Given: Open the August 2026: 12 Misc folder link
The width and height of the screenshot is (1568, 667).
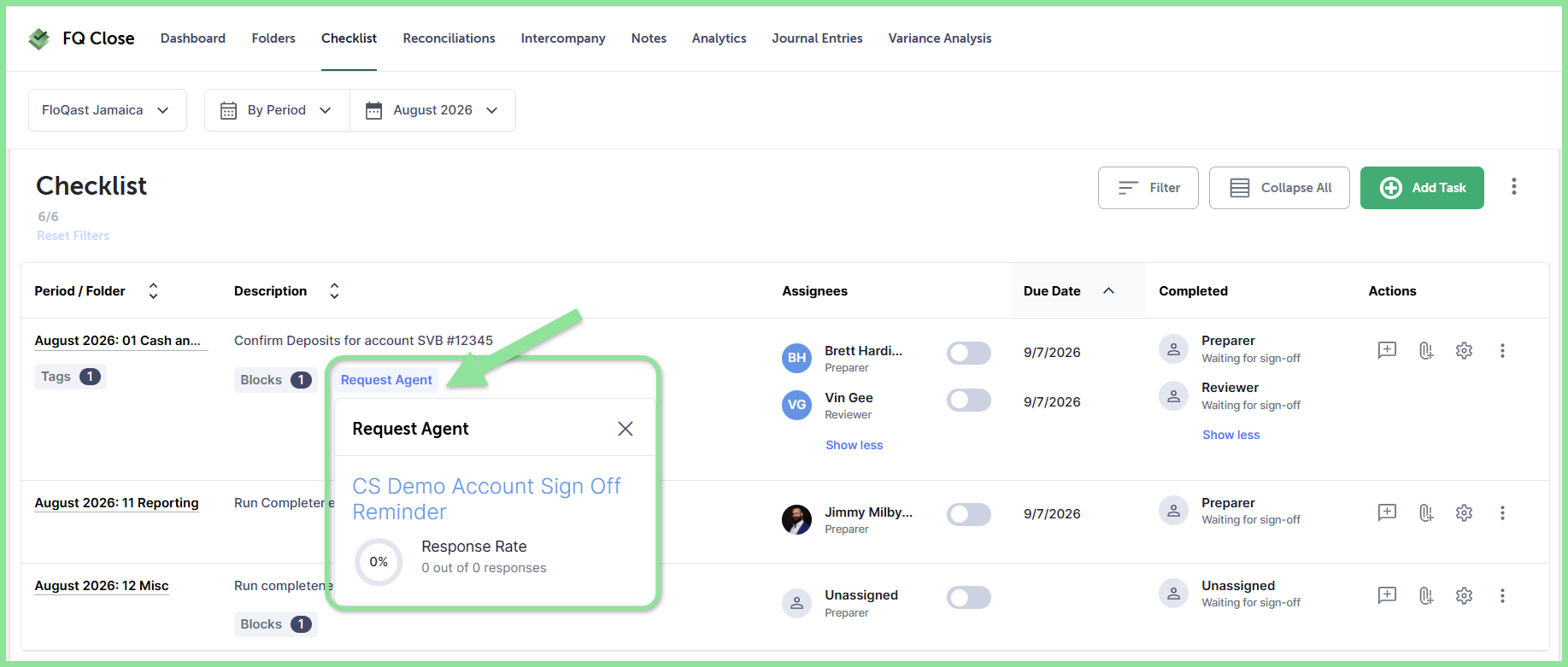Looking at the screenshot, I should tap(102, 586).
